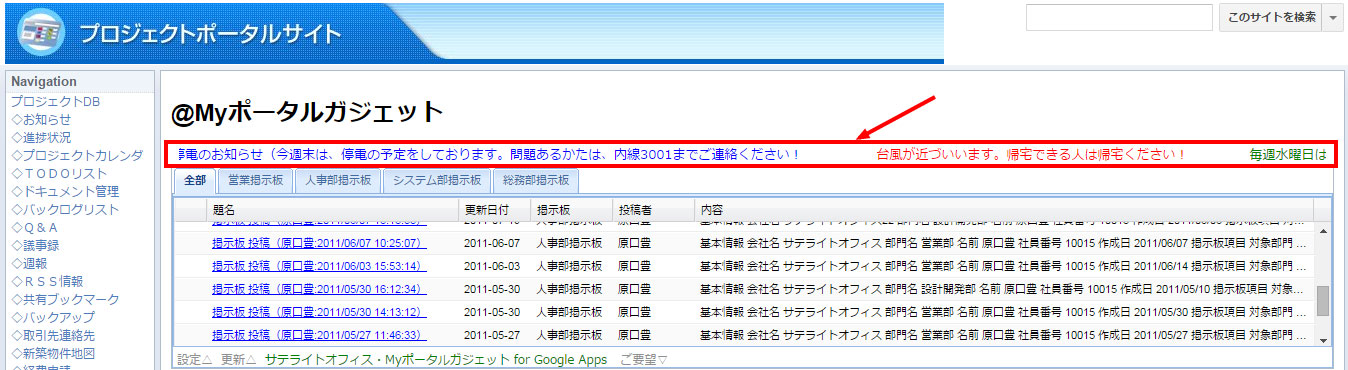Open post dated 2011/05/27 11:46:33

[319, 335]
